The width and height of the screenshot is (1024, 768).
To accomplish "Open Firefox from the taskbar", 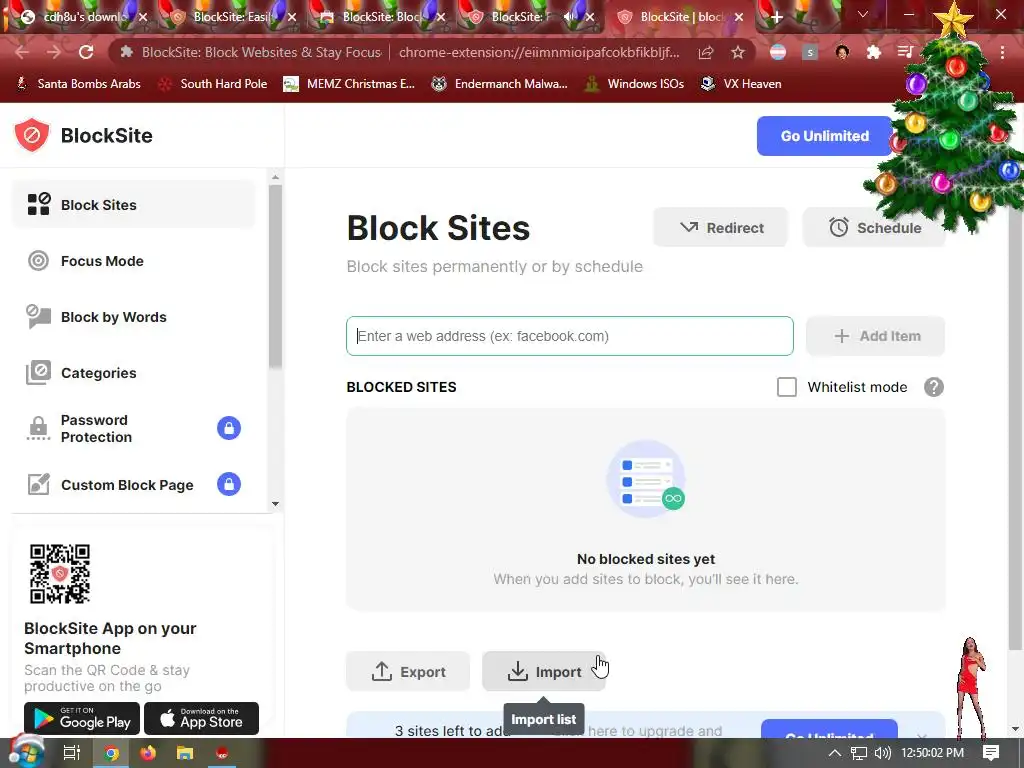I will click(x=148, y=753).
